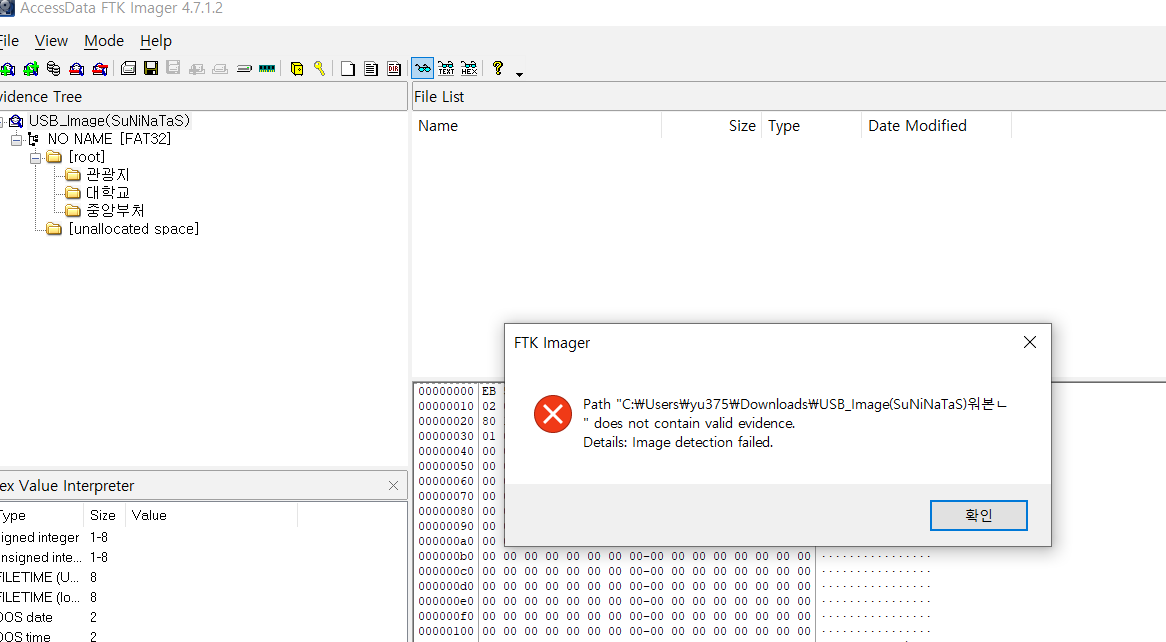Screen dimensions: 1166x642
Task: Open the Image Mounting tool icon
Action: click(x=54, y=68)
